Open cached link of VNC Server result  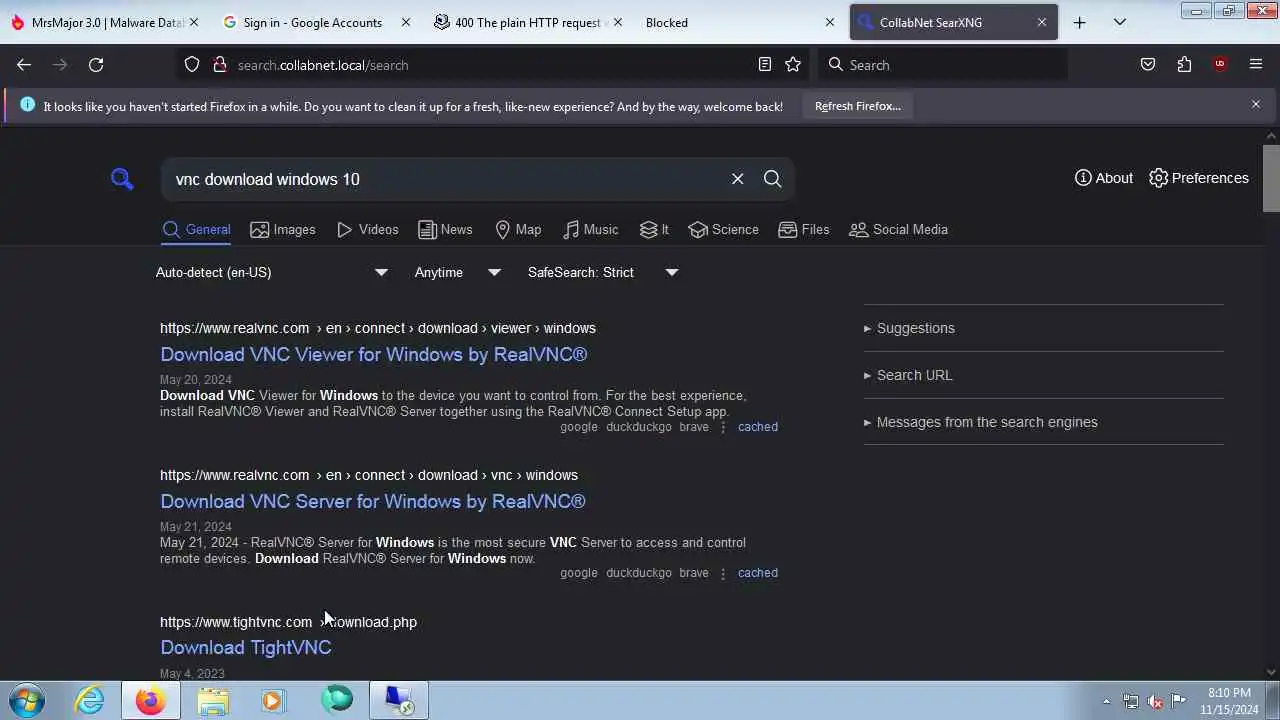pos(758,573)
